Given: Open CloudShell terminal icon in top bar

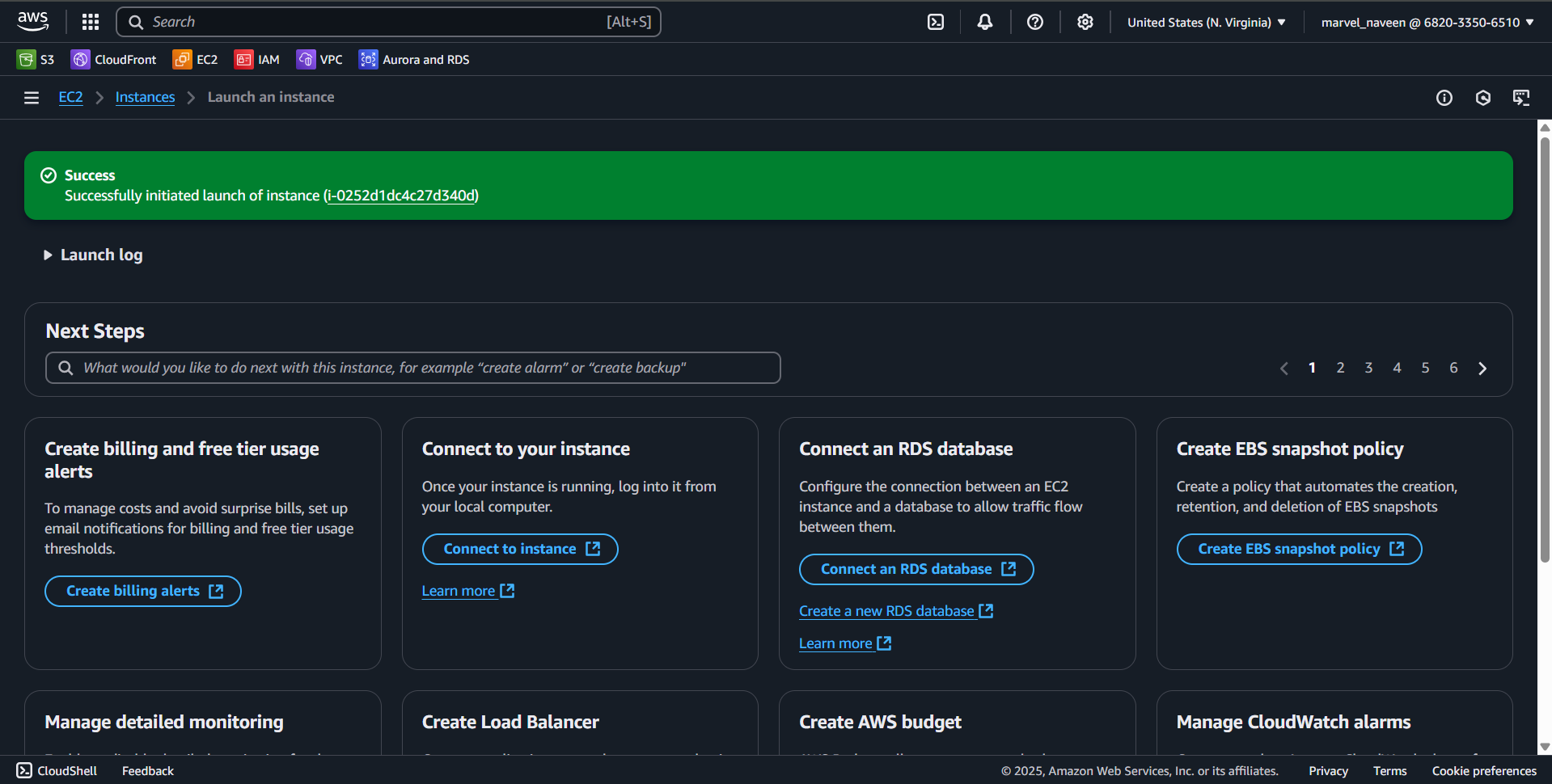Looking at the screenshot, I should coord(936,22).
